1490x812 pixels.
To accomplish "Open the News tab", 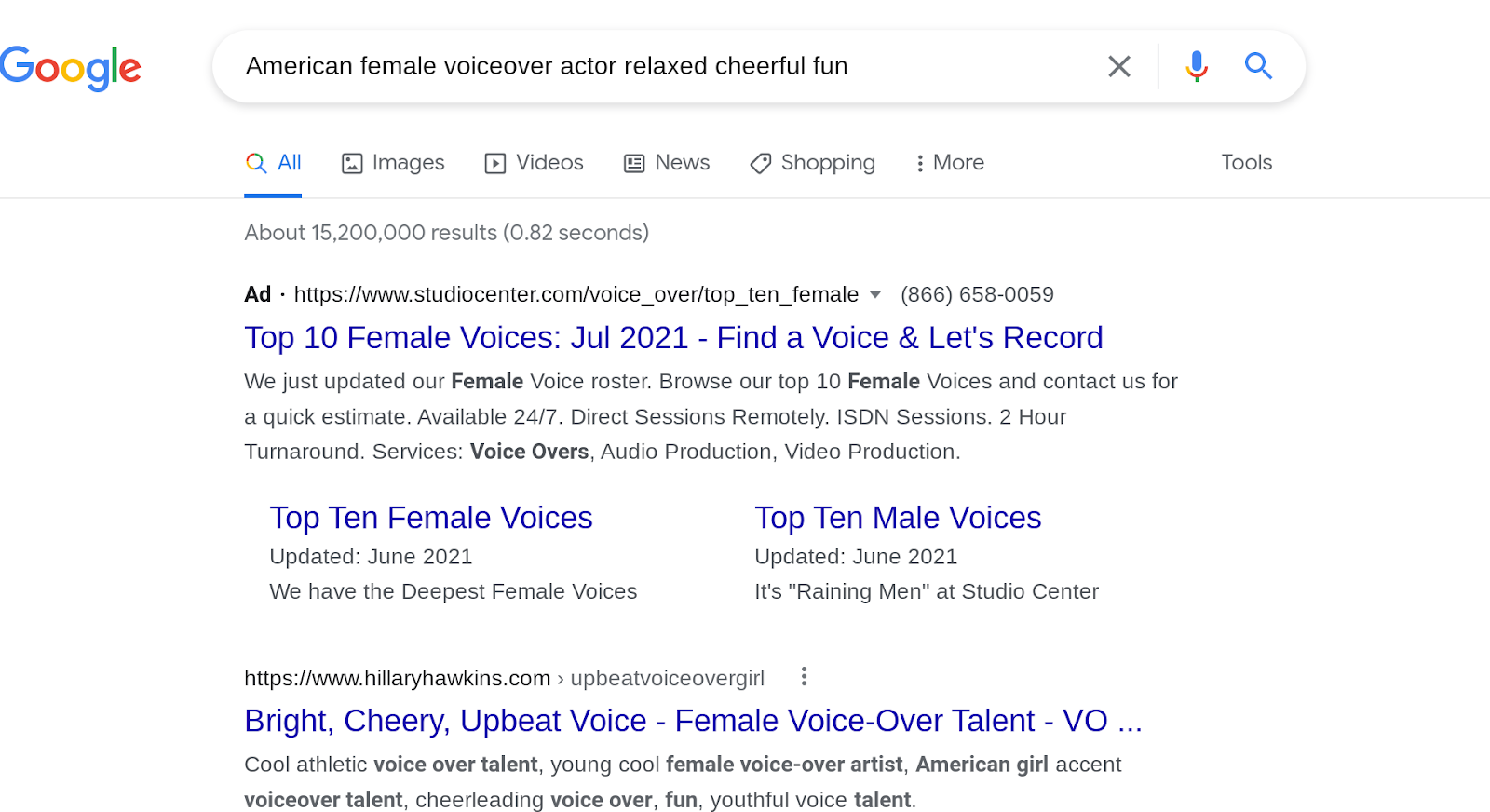I will [667, 163].
